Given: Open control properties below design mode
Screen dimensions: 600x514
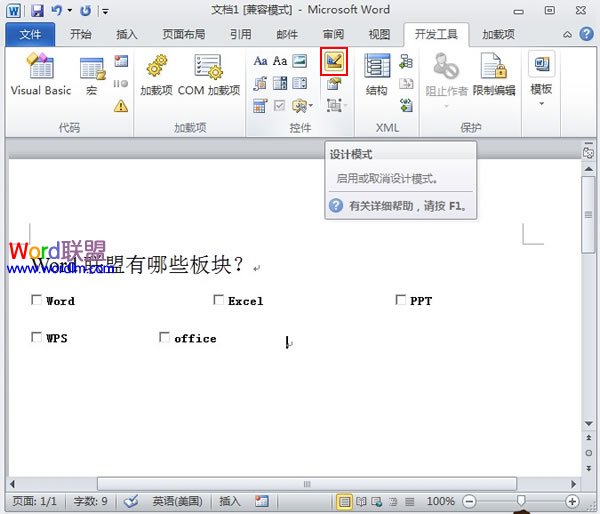Looking at the screenshot, I should [334, 83].
